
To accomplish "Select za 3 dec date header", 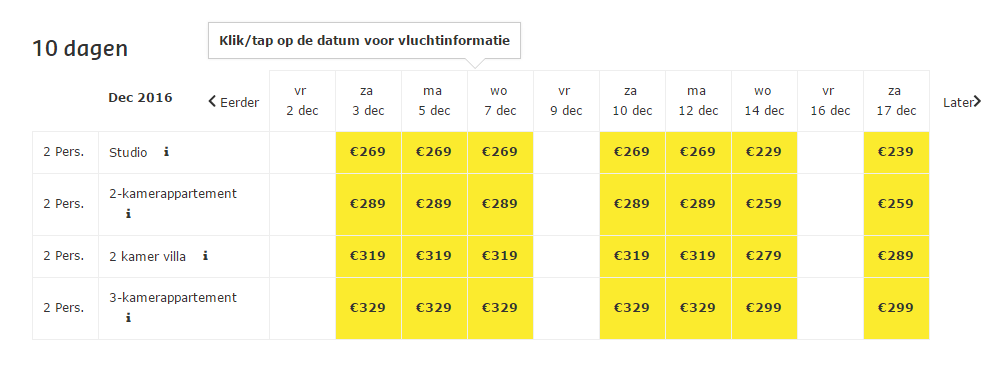I will [x=369, y=101].
